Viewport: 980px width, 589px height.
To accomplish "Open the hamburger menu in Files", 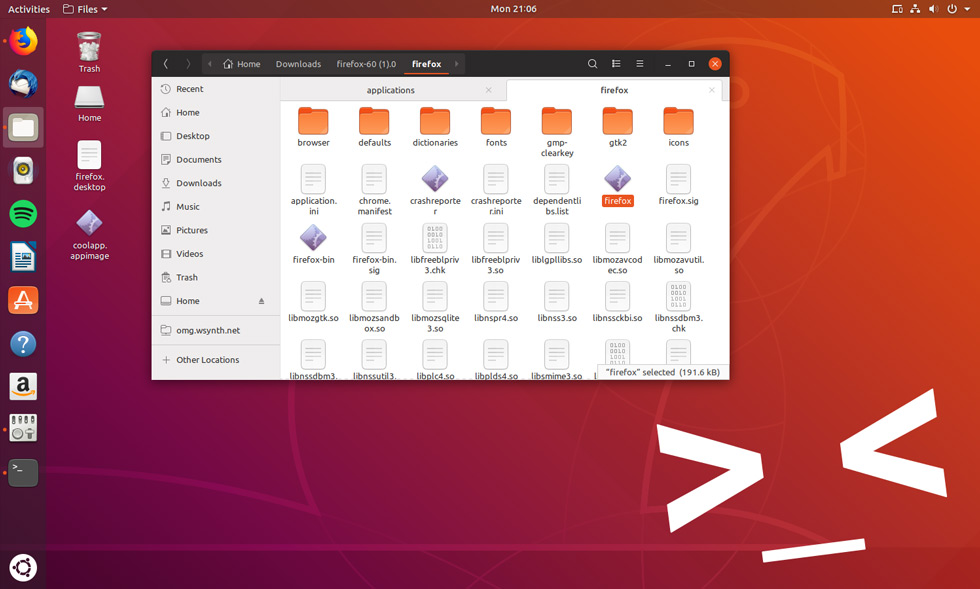I will coord(639,64).
